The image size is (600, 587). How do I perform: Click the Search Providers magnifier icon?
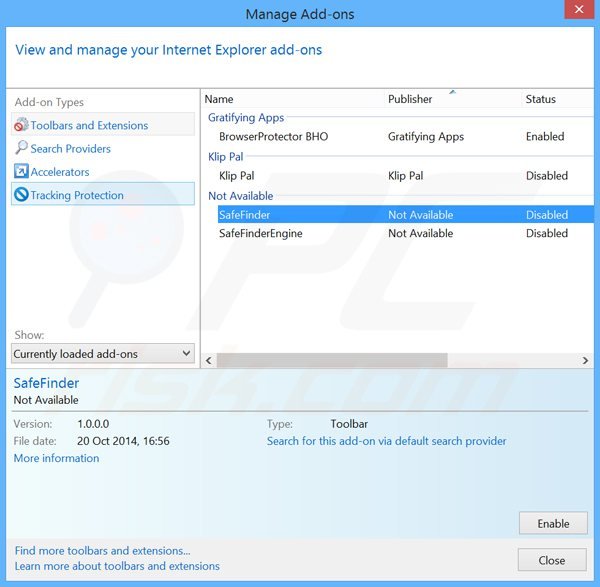tap(21, 148)
